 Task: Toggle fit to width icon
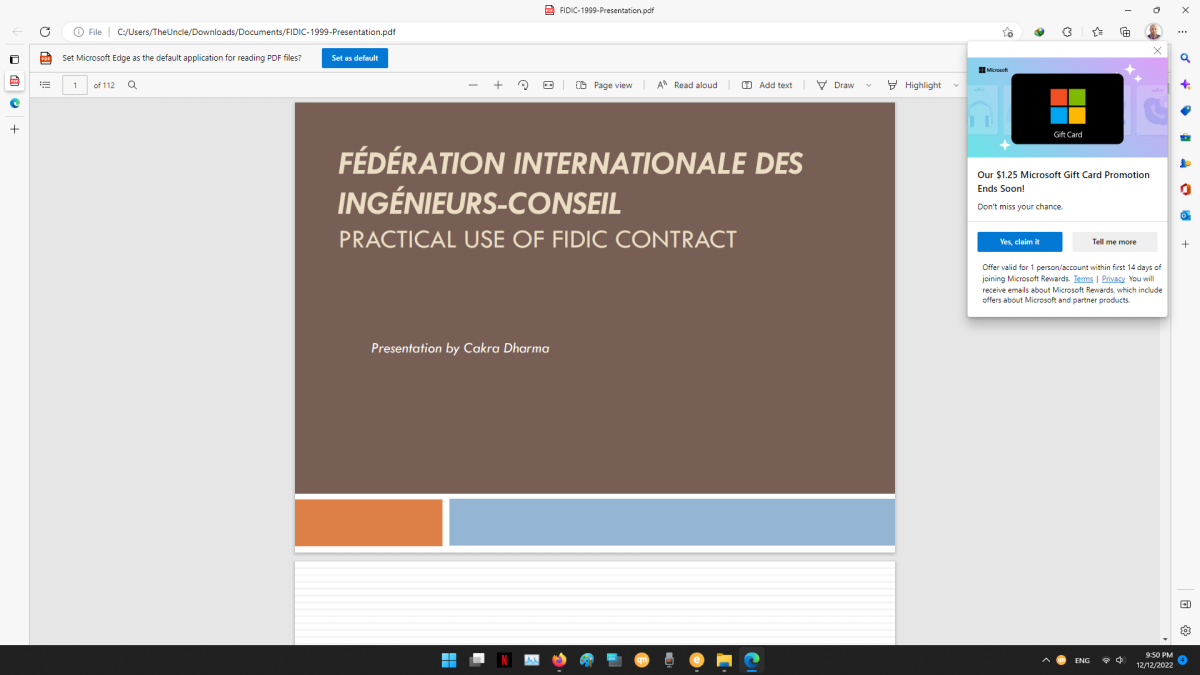click(548, 85)
